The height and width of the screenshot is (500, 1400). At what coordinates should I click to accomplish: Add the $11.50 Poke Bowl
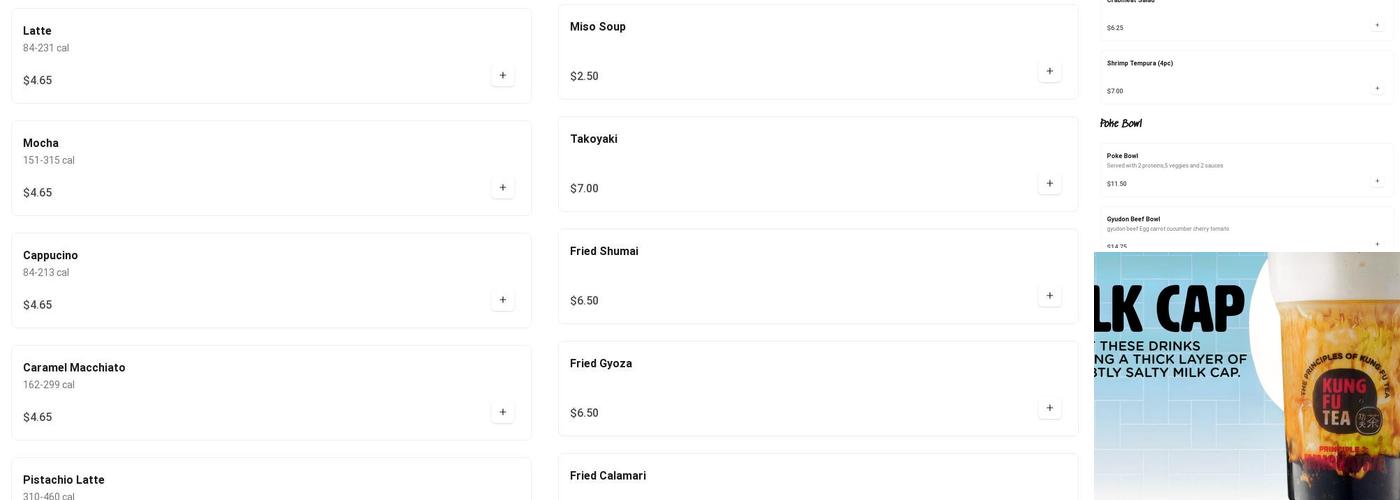(x=1377, y=182)
